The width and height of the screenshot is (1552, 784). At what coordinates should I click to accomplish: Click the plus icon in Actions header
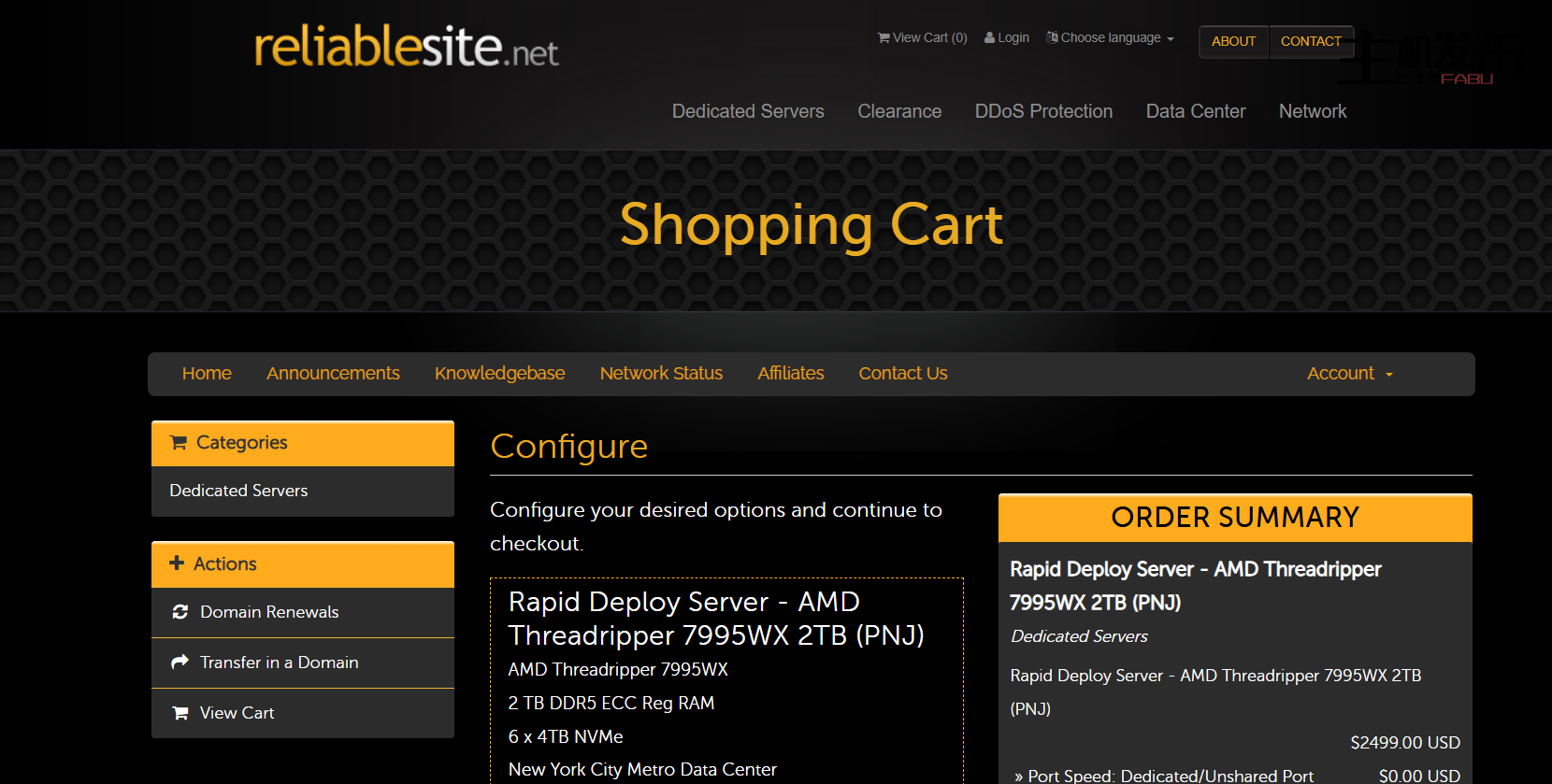click(177, 563)
